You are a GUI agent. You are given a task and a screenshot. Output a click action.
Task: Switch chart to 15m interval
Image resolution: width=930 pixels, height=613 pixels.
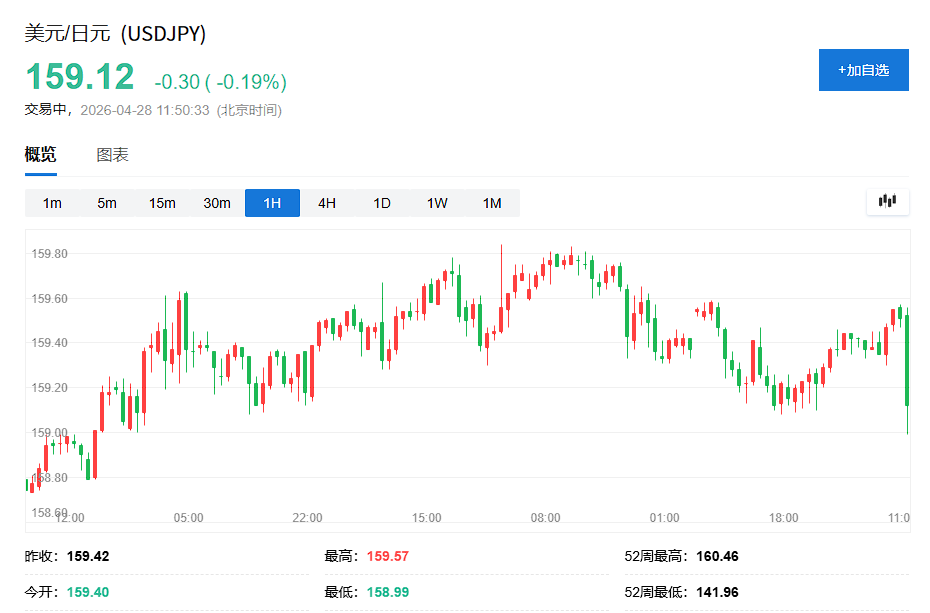[162, 203]
